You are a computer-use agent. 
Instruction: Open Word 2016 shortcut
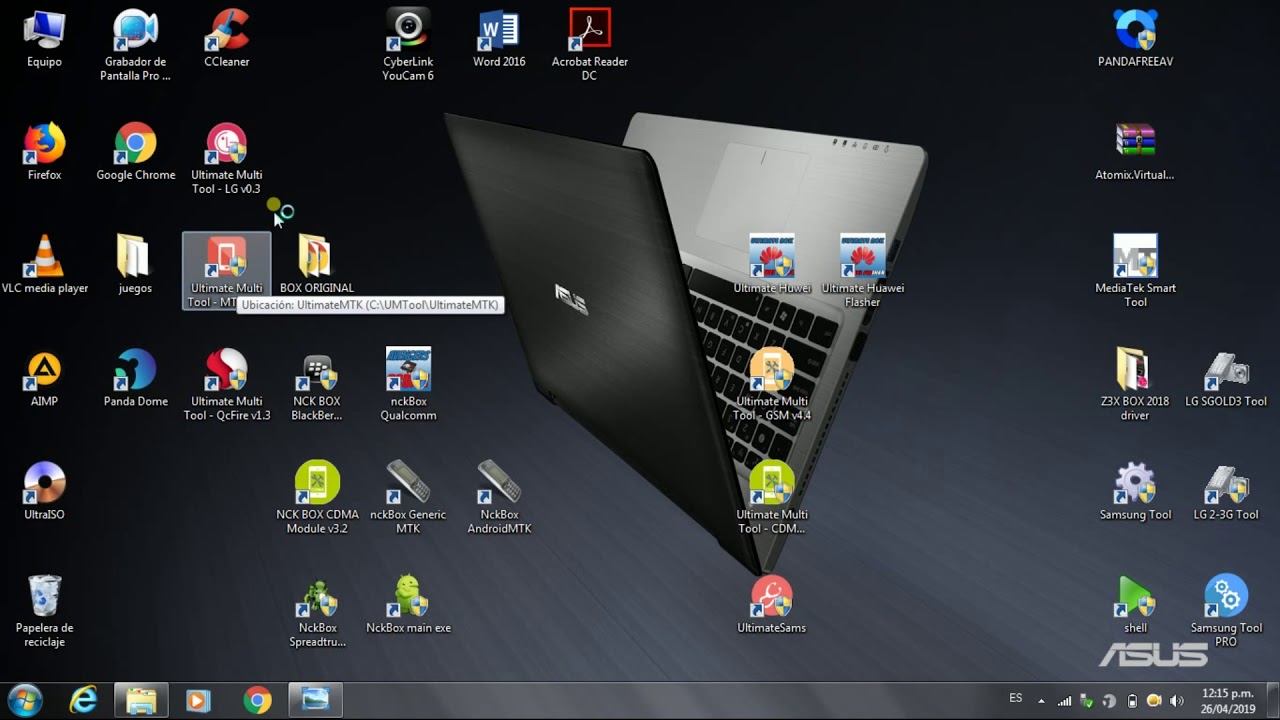point(499,38)
